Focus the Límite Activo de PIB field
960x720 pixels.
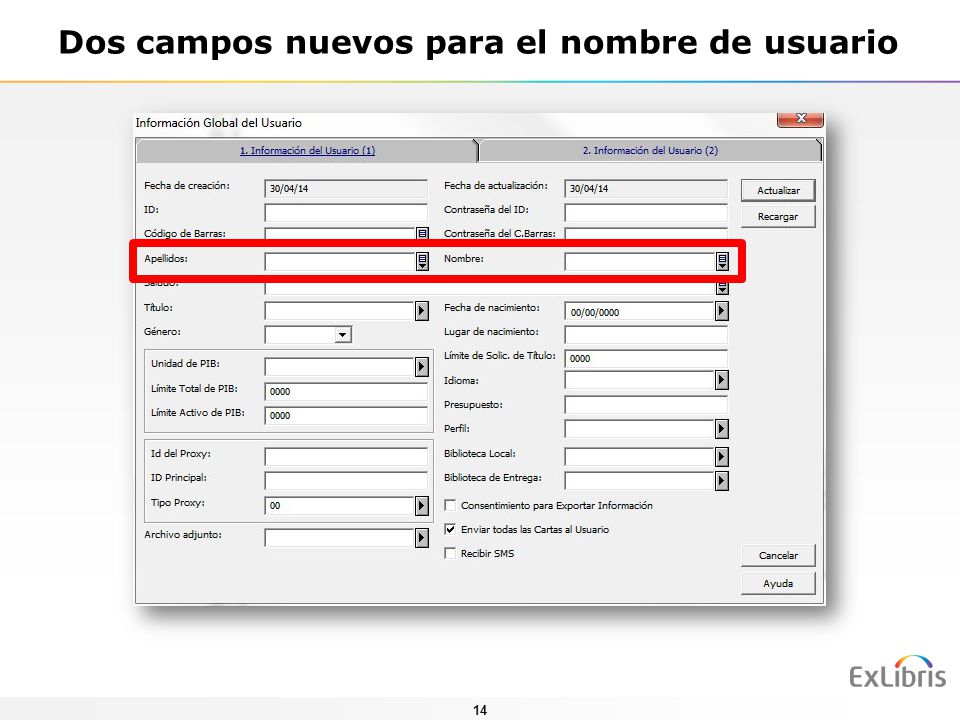click(346, 416)
